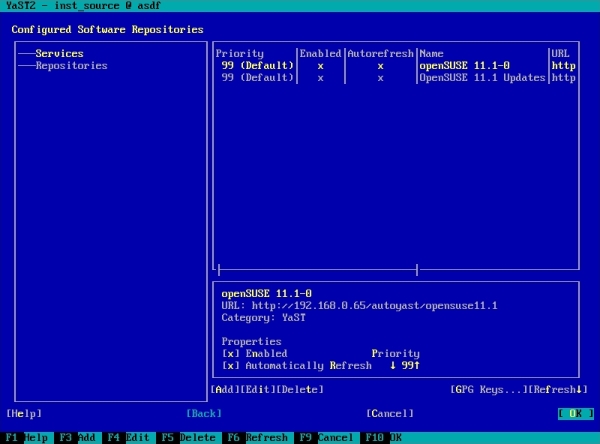Click the Name column header
The width and height of the screenshot is (600, 444).
(x=432, y=53)
